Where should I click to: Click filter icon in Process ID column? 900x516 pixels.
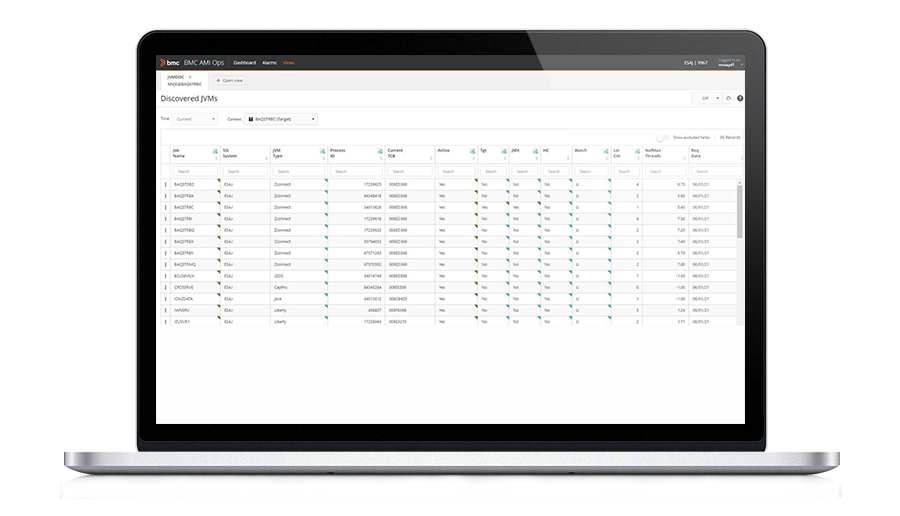(x=380, y=152)
